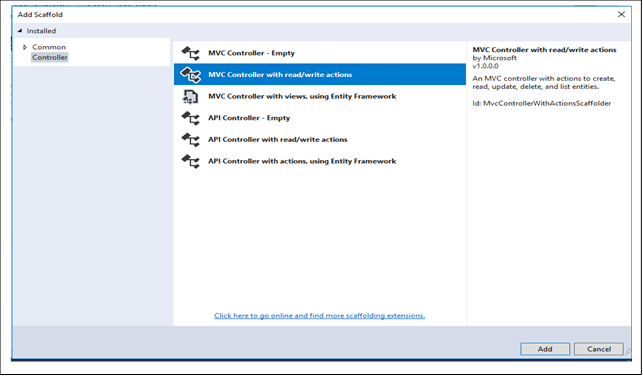Click the API Controller - Empty scaffold icon

point(190,118)
